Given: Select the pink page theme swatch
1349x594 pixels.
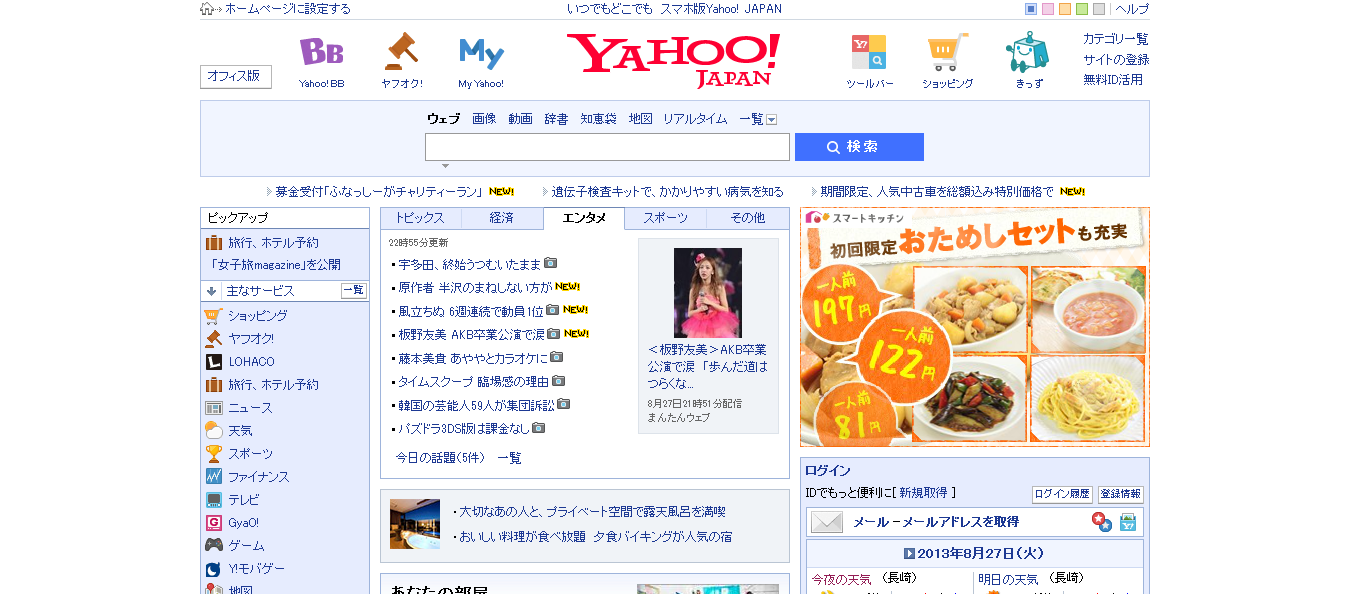Looking at the screenshot, I should point(1048,9).
